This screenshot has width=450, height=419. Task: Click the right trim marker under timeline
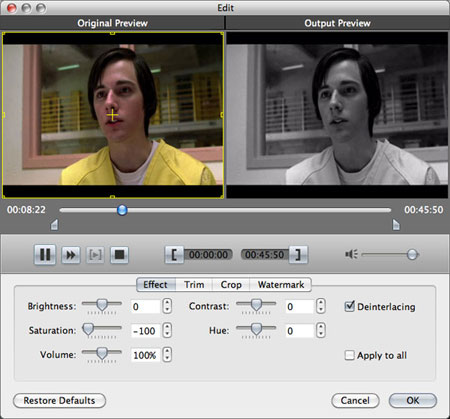396,225
